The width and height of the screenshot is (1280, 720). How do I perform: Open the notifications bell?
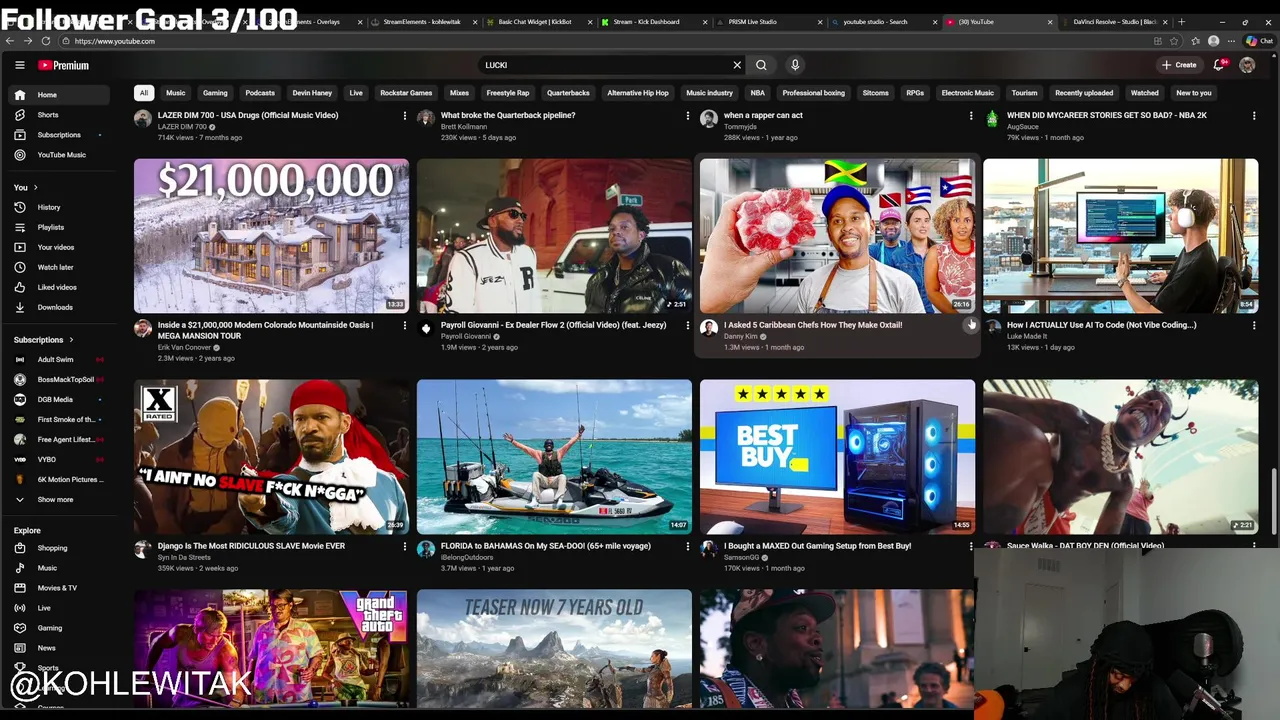click(1219, 65)
